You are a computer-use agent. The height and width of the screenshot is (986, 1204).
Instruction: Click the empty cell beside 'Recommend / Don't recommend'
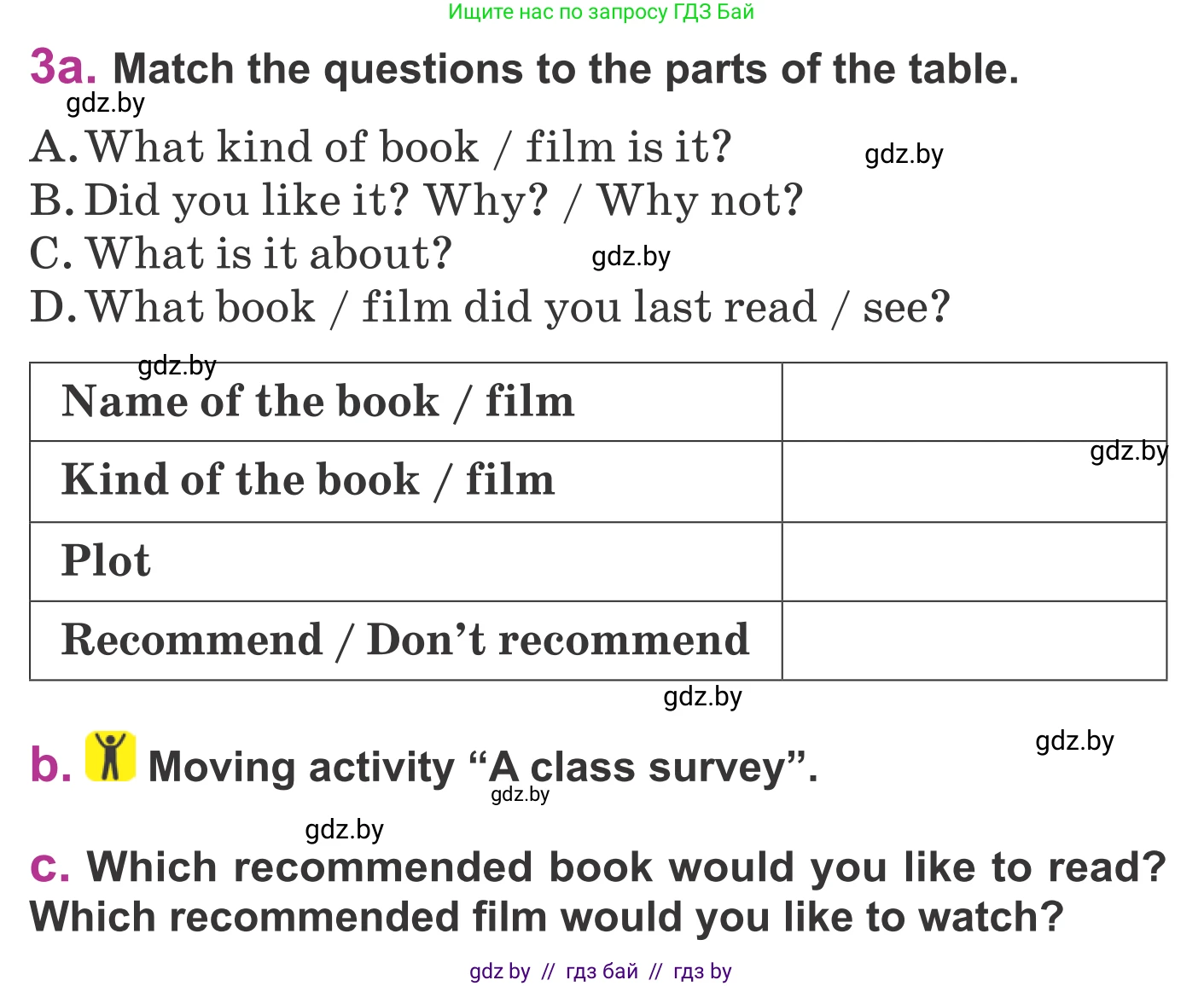[x=974, y=641]
